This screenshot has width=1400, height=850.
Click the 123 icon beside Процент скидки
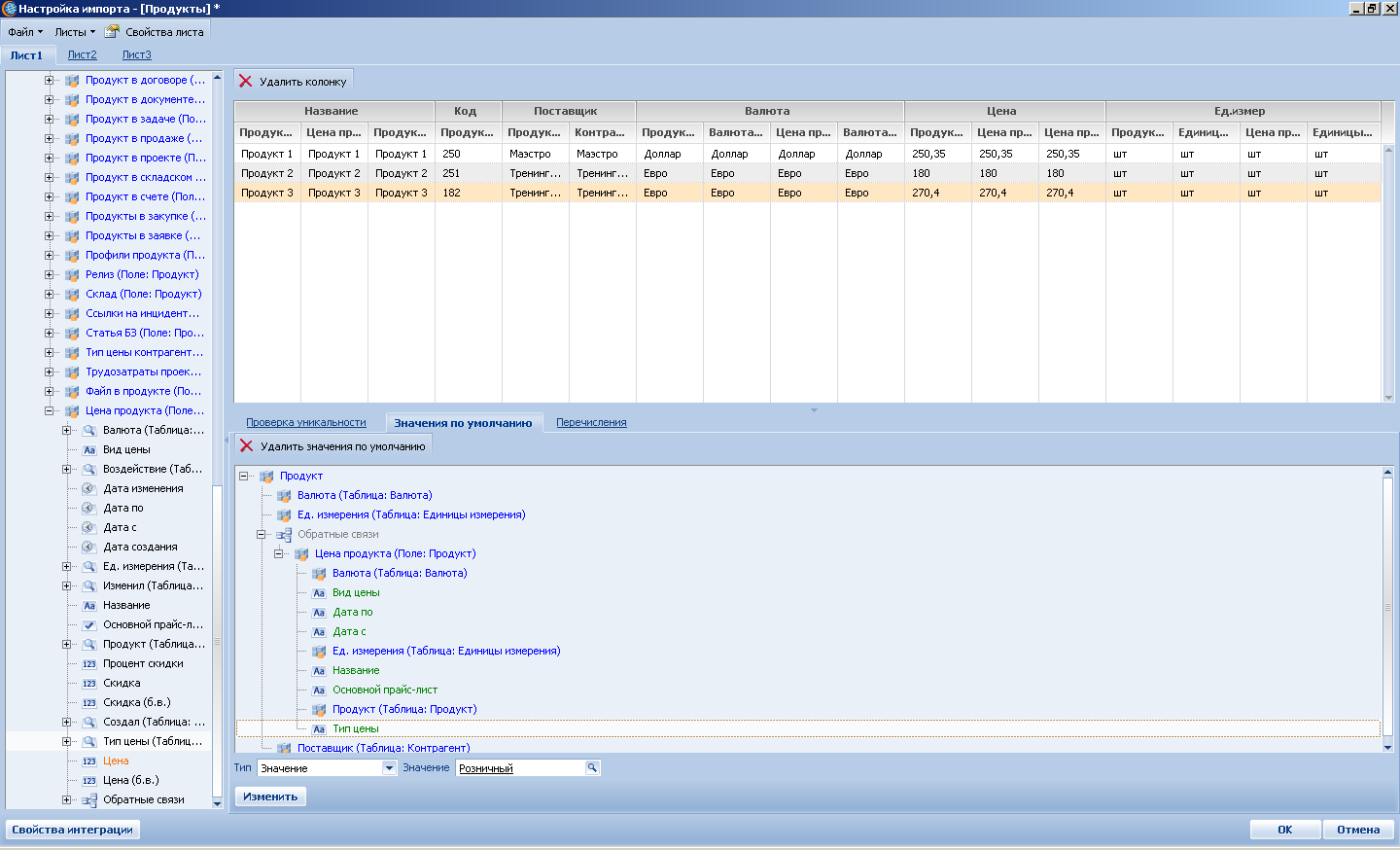89,664
